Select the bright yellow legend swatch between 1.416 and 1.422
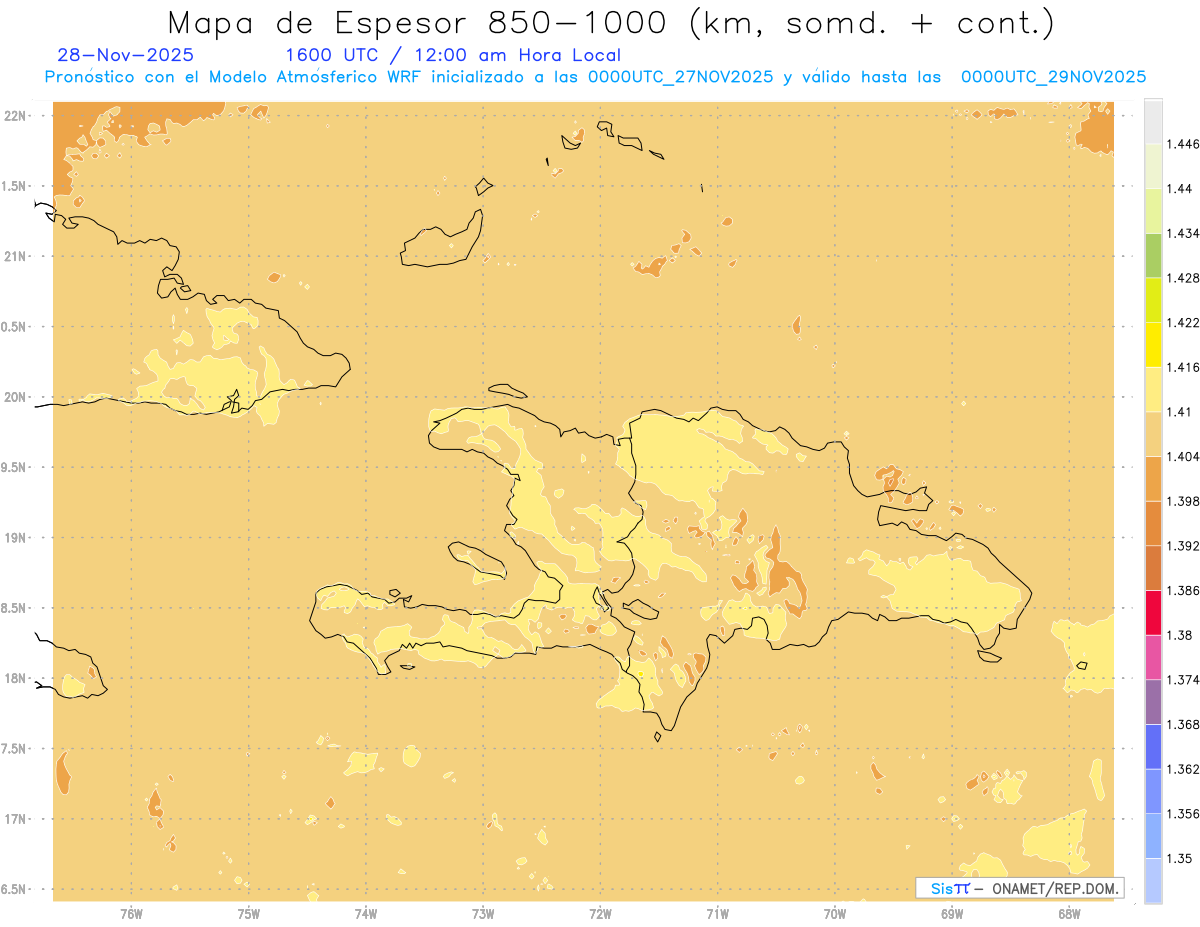 click(1153, 345)
